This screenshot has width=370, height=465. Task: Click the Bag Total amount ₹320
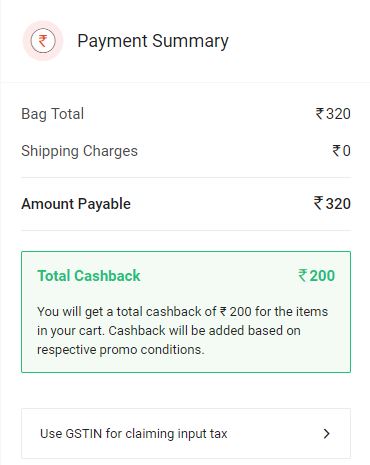click(x=333, y=114)
